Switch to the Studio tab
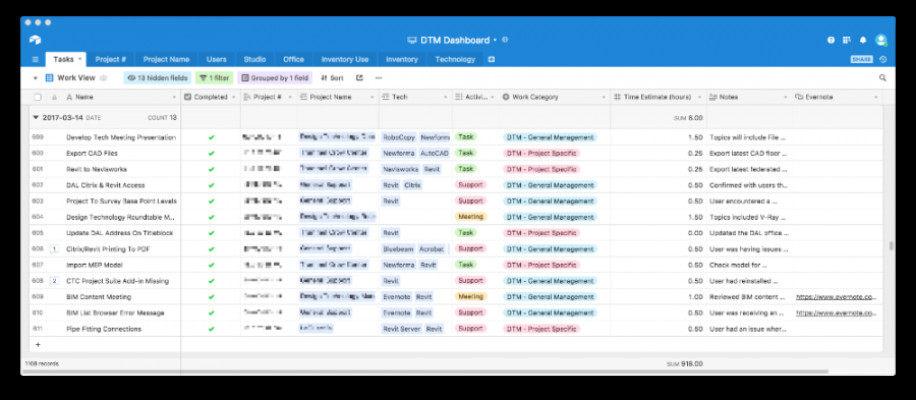Screen dimensions: 916x400 tap(255, 60)
